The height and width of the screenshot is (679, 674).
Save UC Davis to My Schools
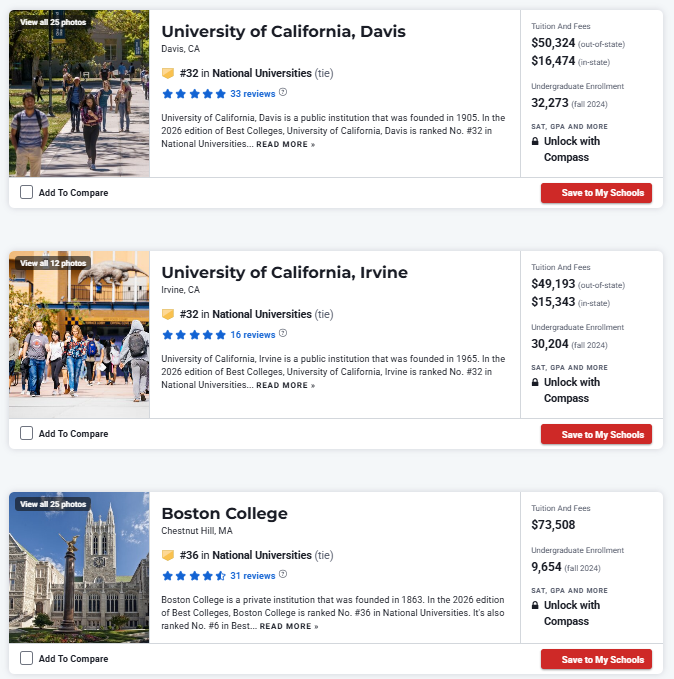[596, 193]
